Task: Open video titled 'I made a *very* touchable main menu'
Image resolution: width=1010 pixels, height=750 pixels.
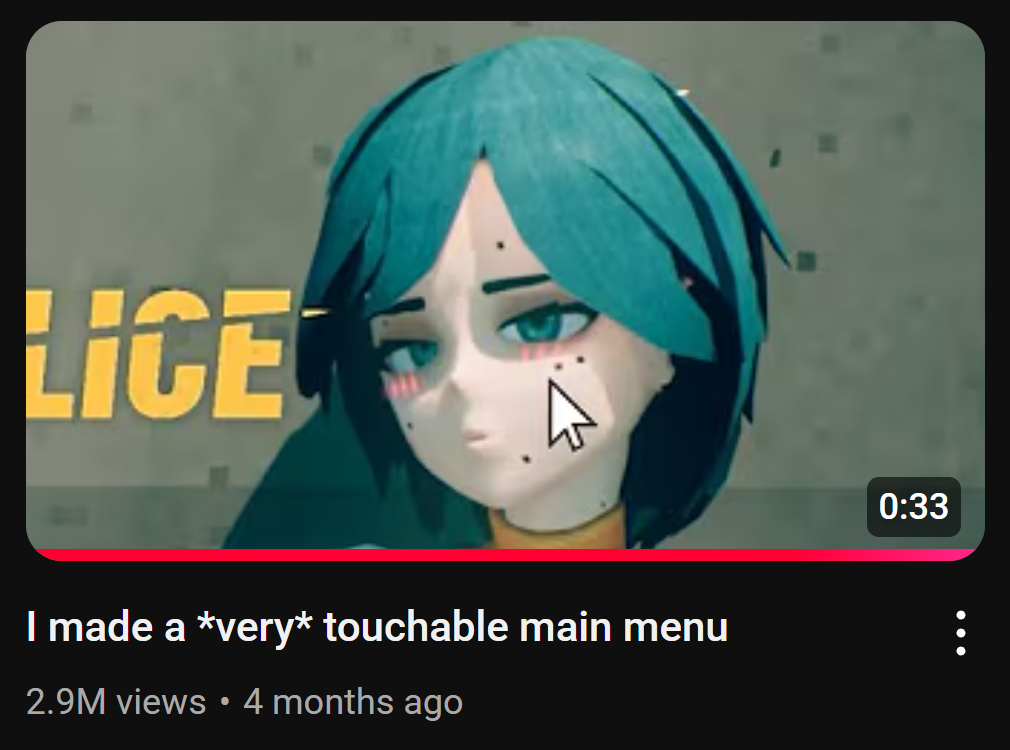Action: click(x=377, y=626)
